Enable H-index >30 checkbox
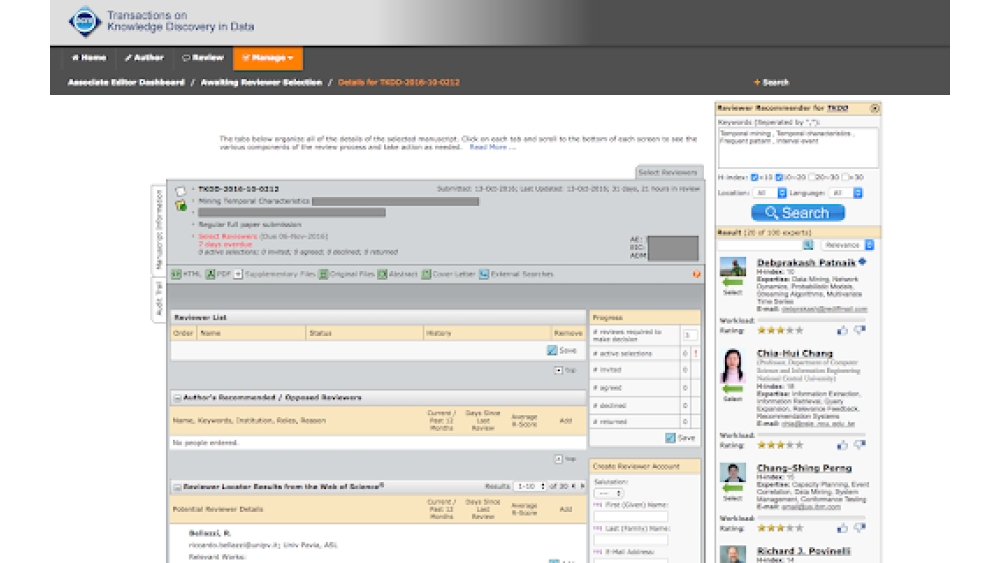The height and width of the screenshot is (563, 1000). click(x=845, y=177)
